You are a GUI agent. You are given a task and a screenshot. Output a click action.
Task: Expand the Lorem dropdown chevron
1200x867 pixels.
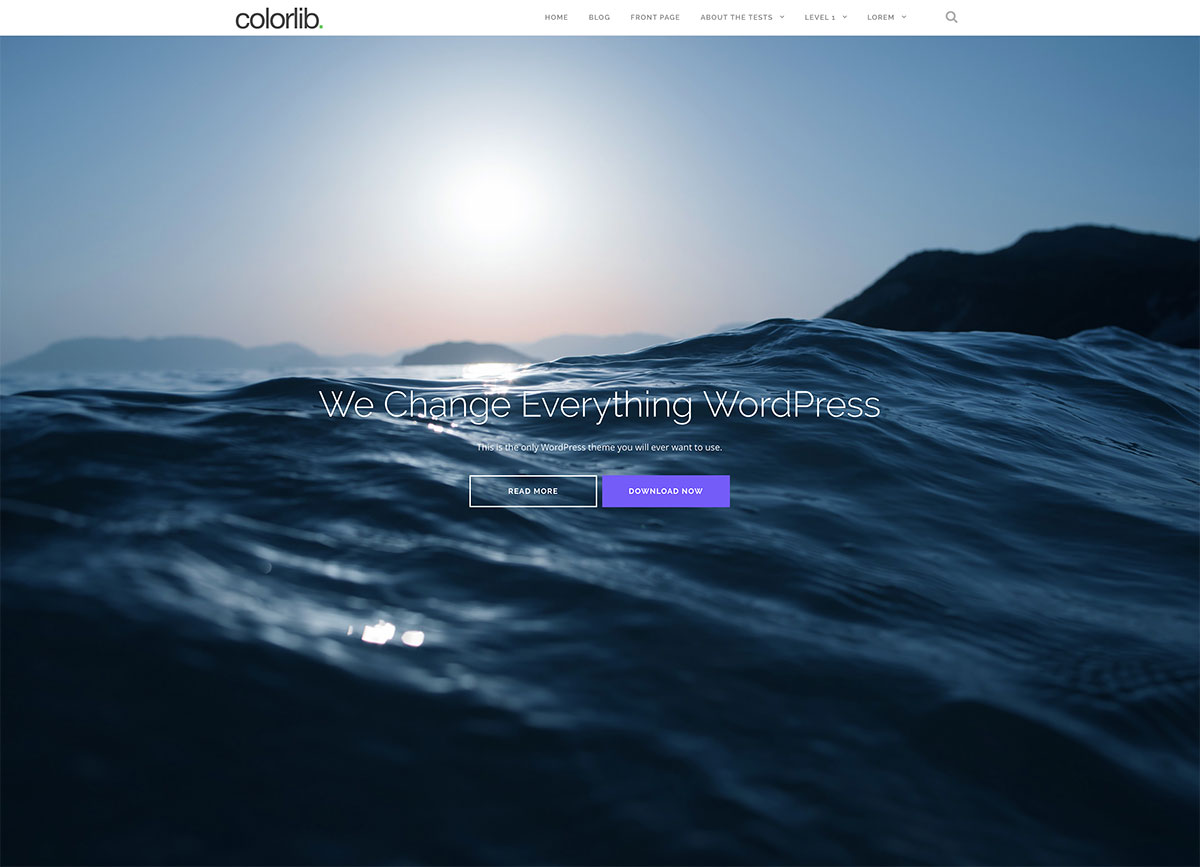[x=904, y=17]
